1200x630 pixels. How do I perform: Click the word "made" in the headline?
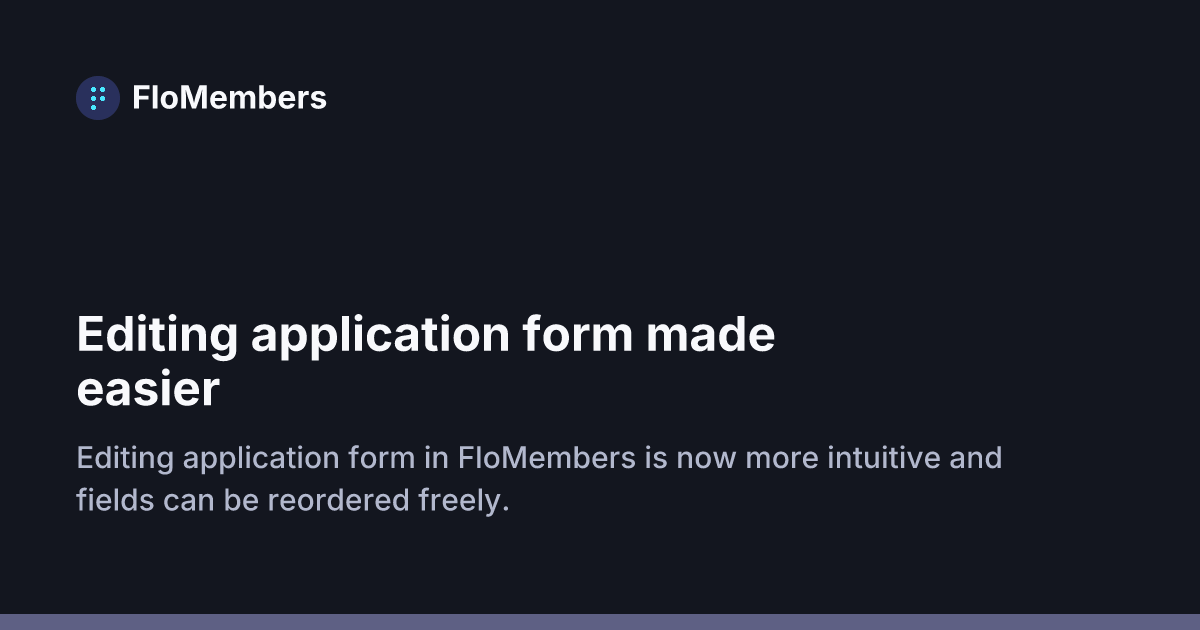pos(710,336)
